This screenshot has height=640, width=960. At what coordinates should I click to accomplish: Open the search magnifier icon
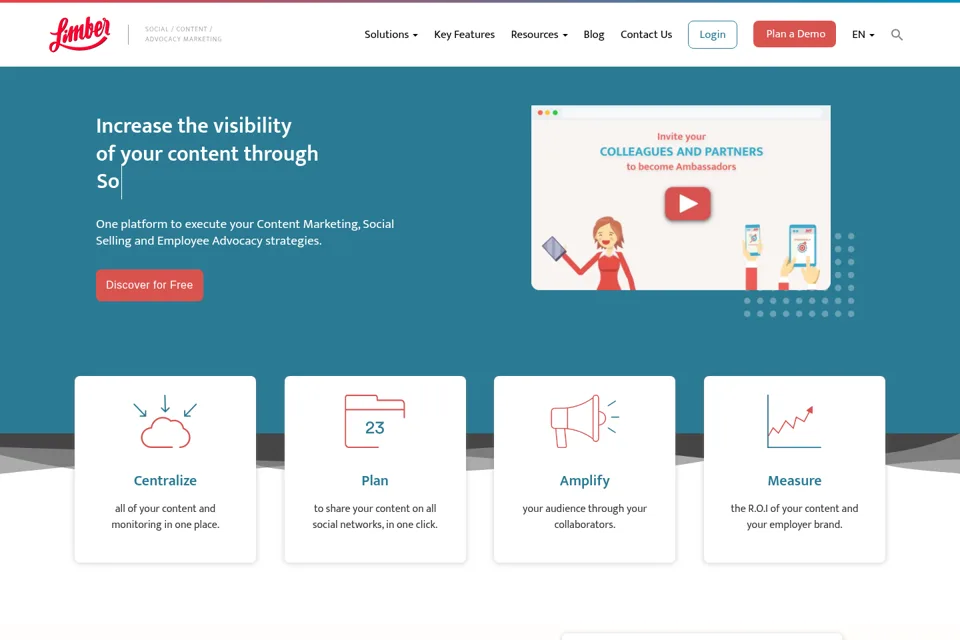pos(896,35)
